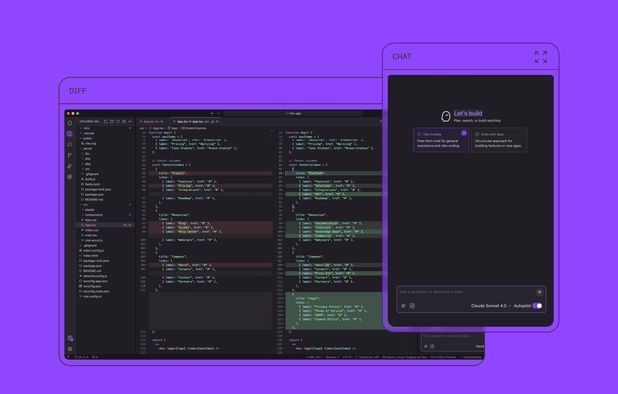Select the Explorer icon in activity bar
The image size is (618, 394).
tap(69, 134)
